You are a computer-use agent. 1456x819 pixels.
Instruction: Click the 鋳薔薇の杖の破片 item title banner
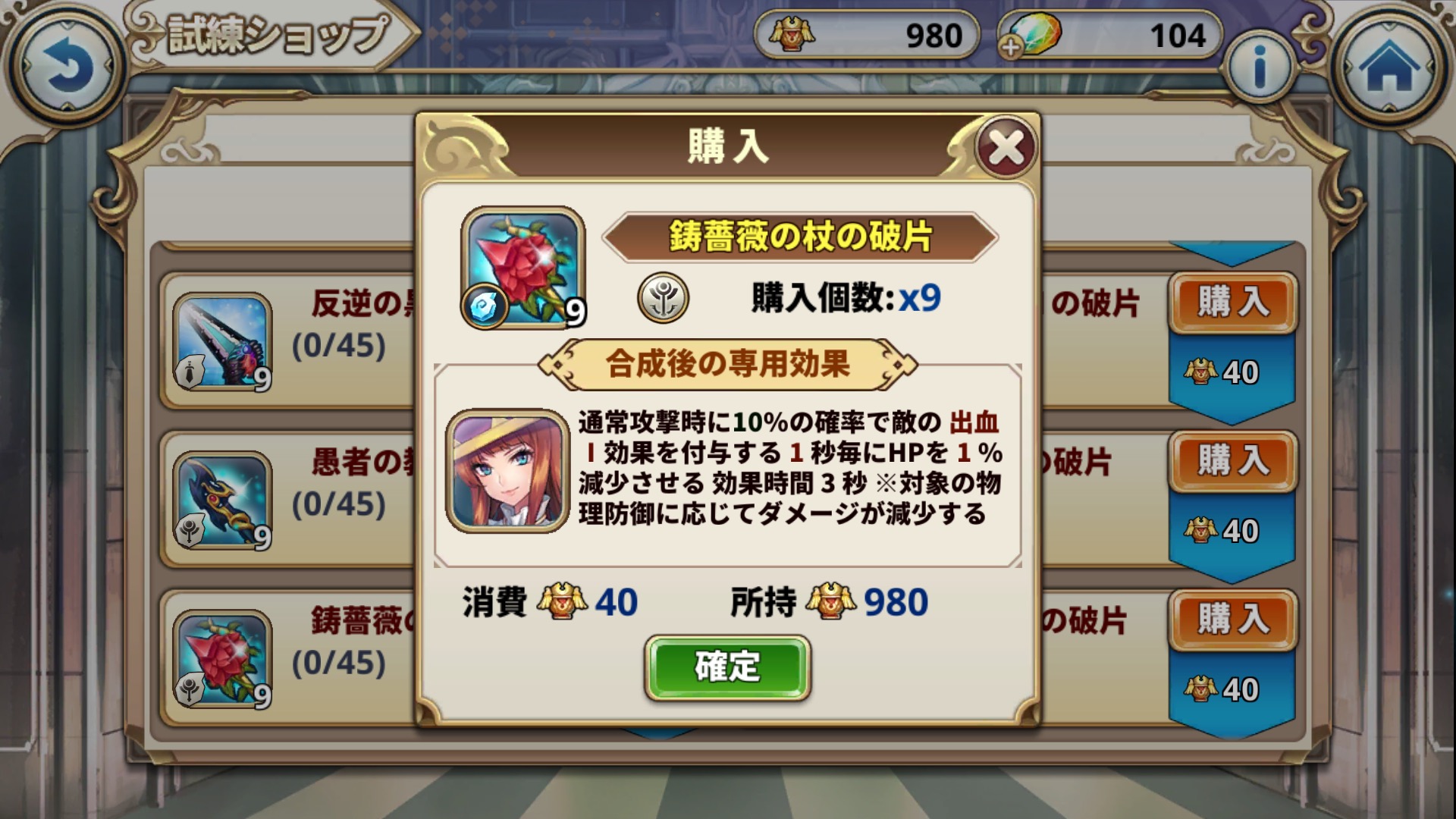pyautogui.click(x=800, y=237)
